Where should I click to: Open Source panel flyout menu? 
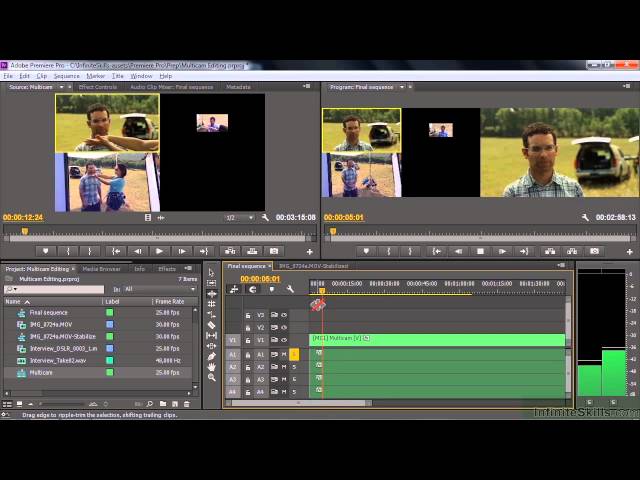click(306, 87)
